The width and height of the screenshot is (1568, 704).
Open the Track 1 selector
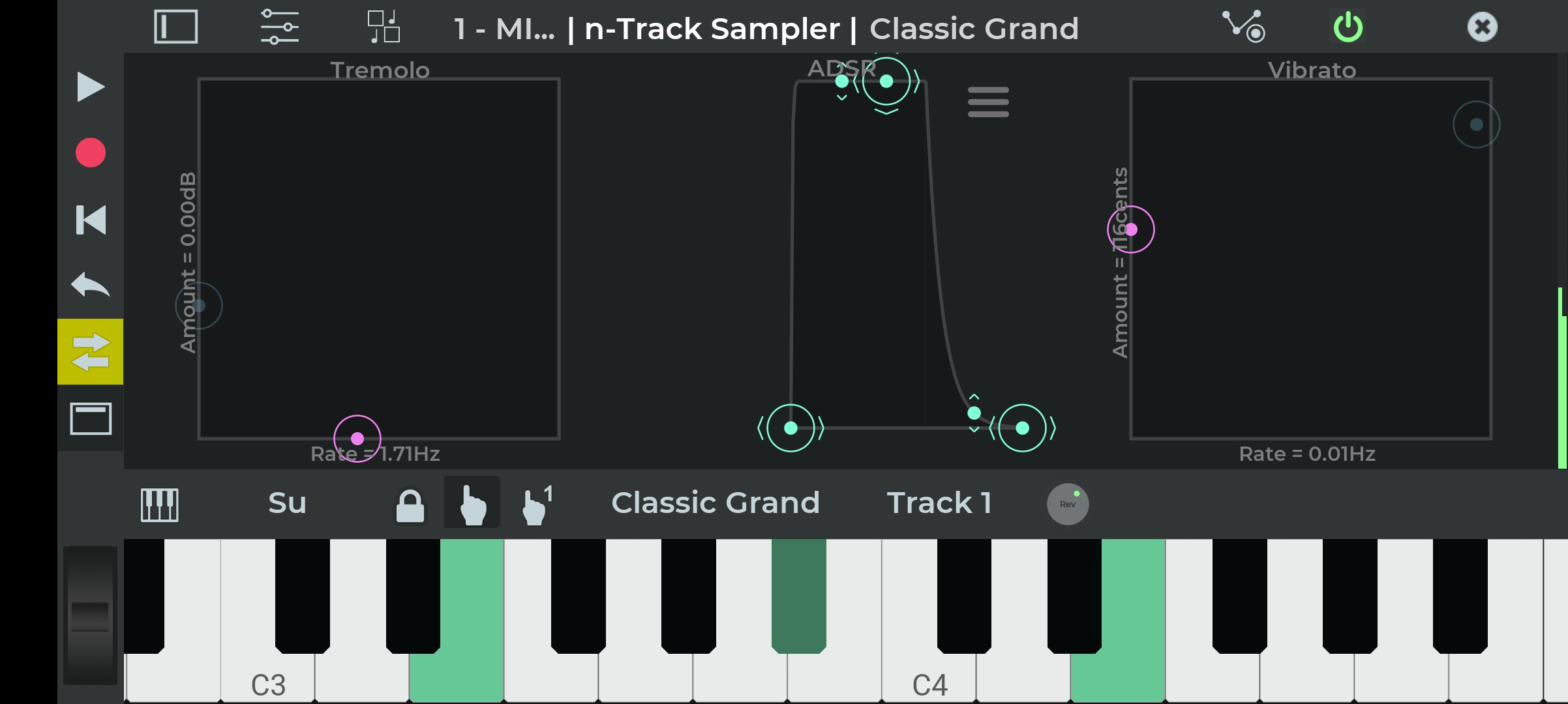(939, 503)
